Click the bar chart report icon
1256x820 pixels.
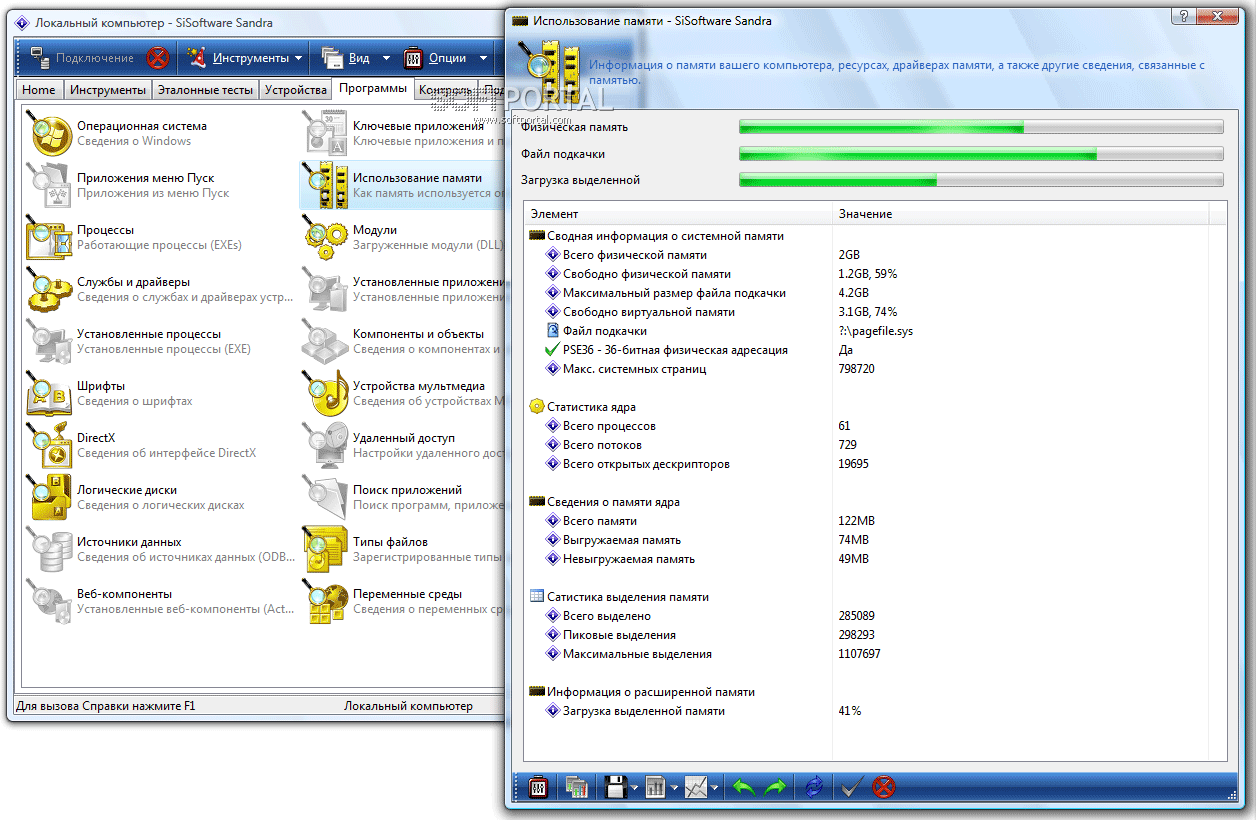(x=656, y=787)
